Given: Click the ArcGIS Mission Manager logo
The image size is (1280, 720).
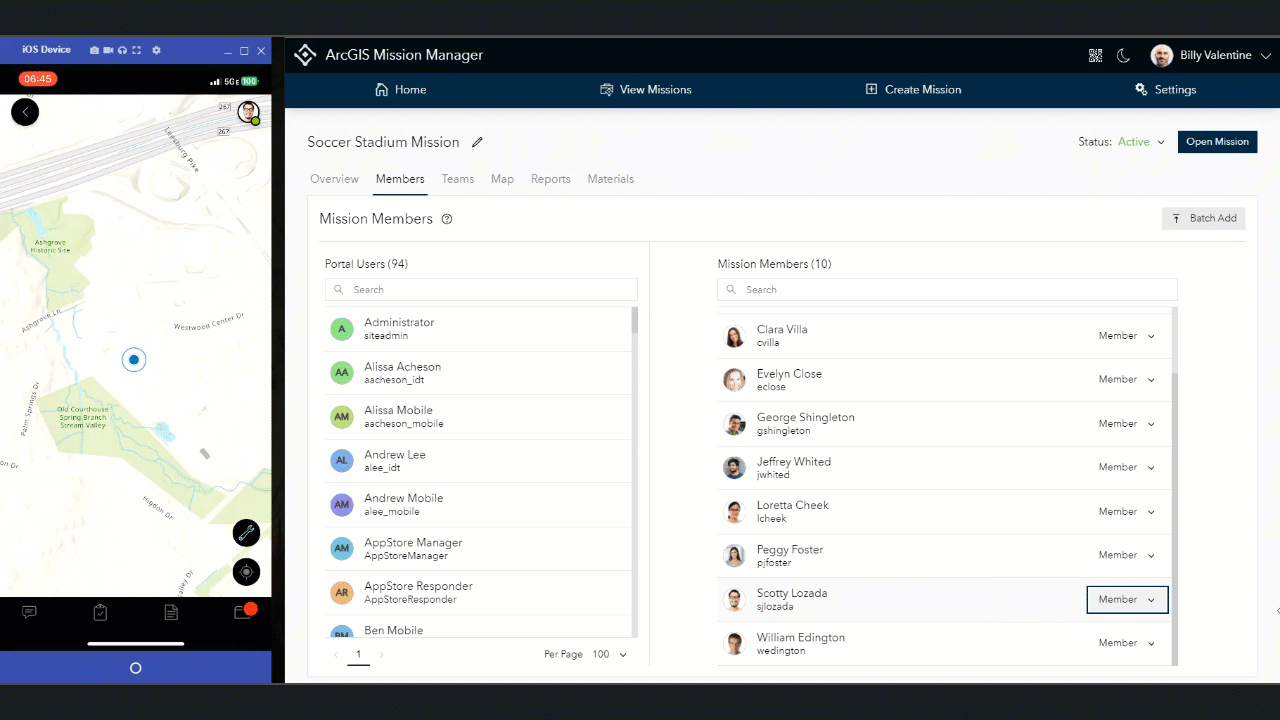Looking at the screenshot, I should pyautogui.click(x=305, y=55).
